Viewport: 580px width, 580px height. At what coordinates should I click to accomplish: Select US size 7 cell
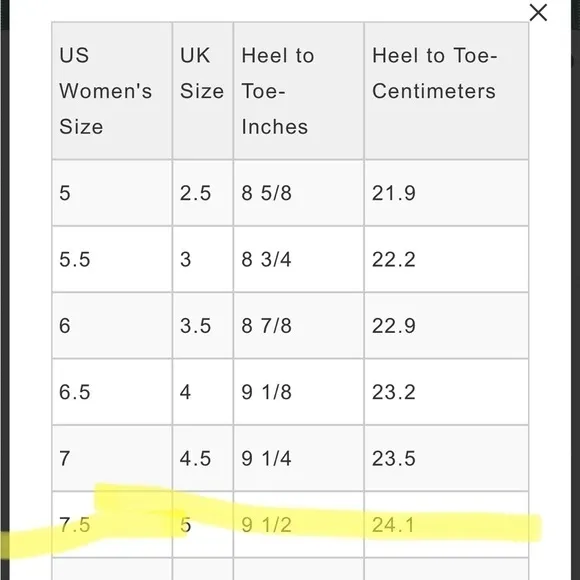112,458
